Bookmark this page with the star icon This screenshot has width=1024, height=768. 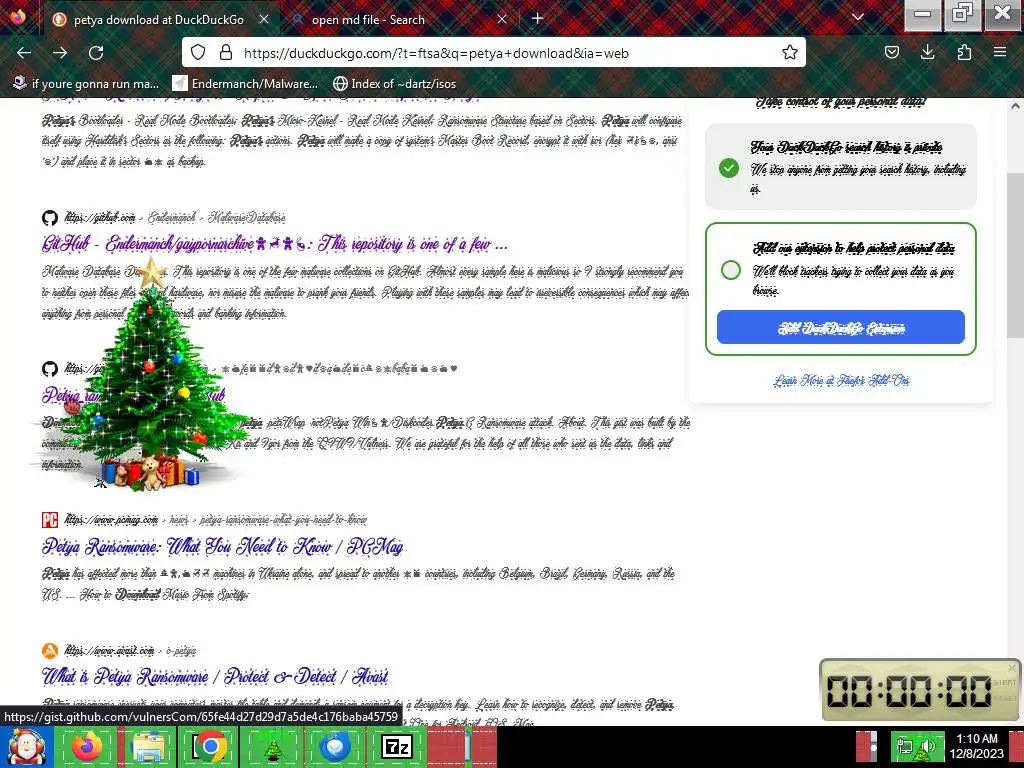(x=790, y=53)
